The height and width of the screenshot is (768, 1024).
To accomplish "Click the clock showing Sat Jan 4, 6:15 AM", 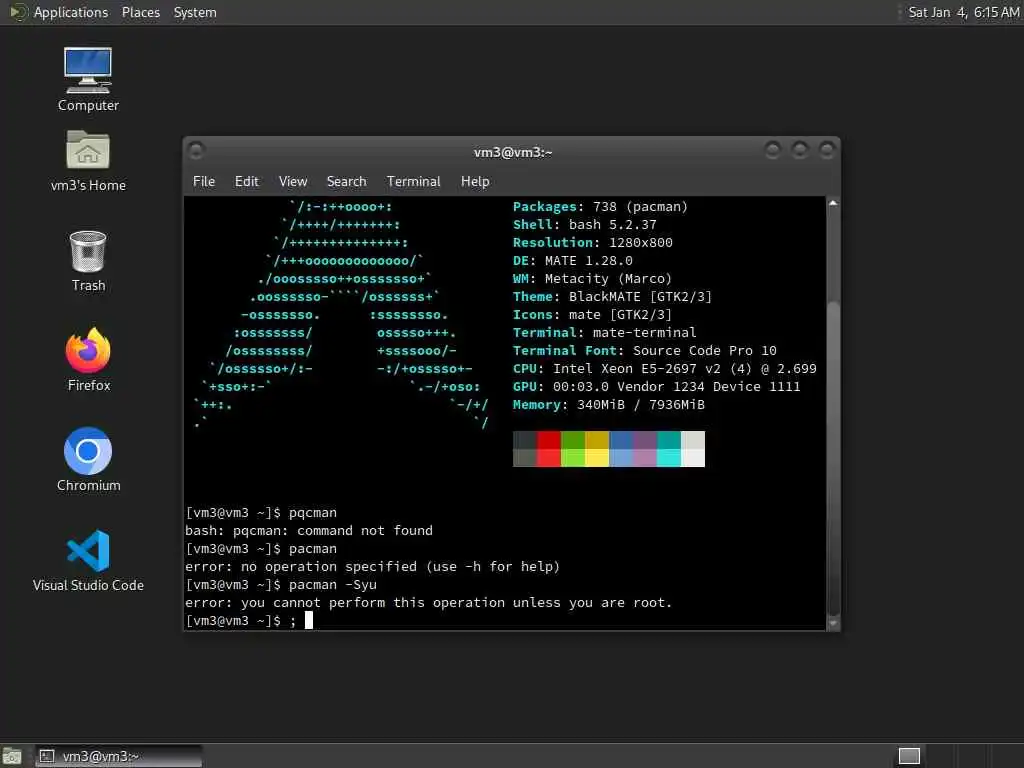I will click(x=964, y=12).
